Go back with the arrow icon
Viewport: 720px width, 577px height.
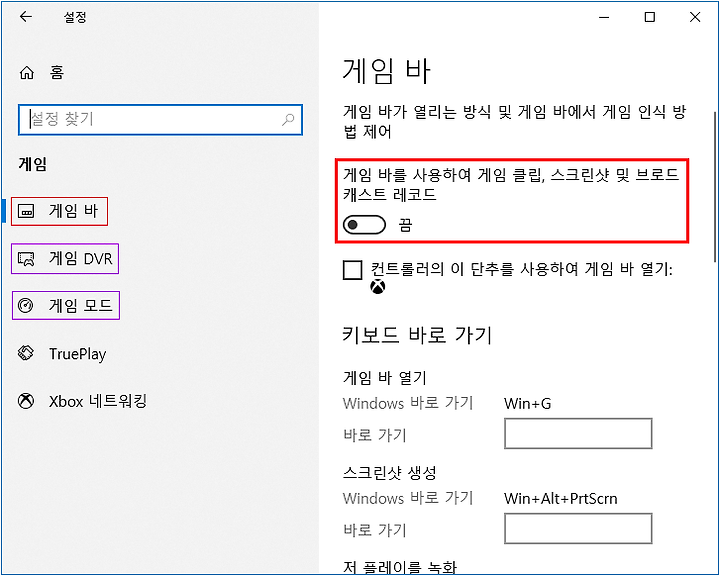pyautogui.click(x=26, y=17)
